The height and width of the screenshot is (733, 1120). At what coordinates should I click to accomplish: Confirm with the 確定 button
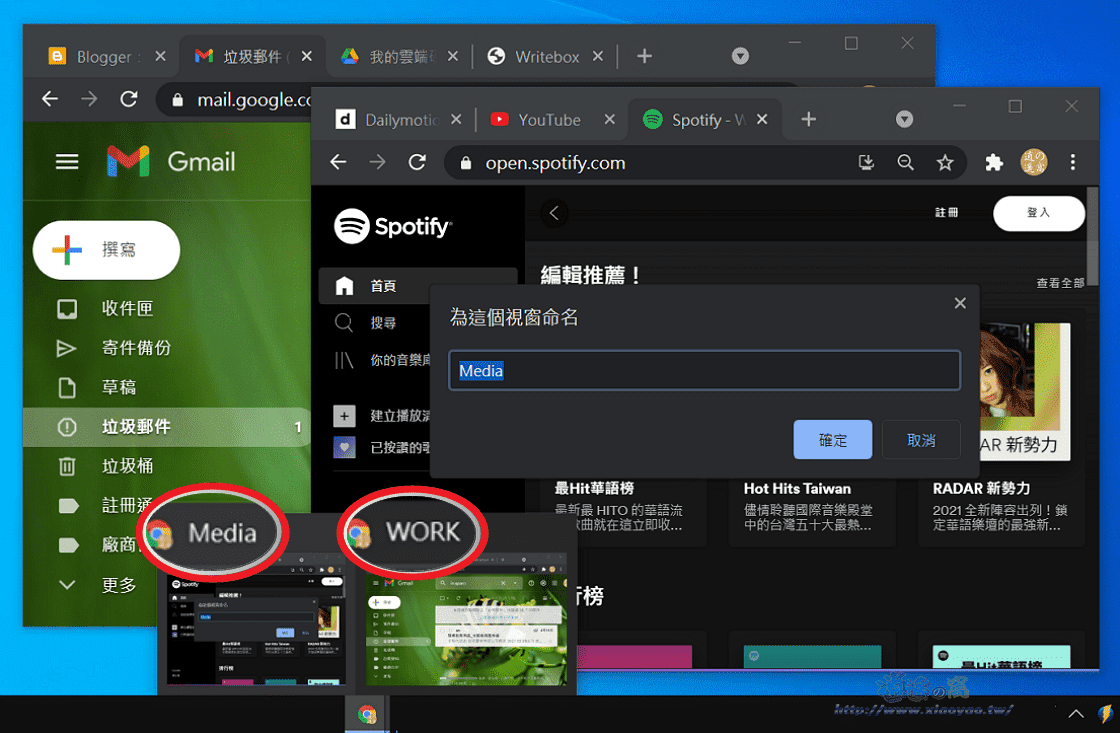click(x=833, y=439)
